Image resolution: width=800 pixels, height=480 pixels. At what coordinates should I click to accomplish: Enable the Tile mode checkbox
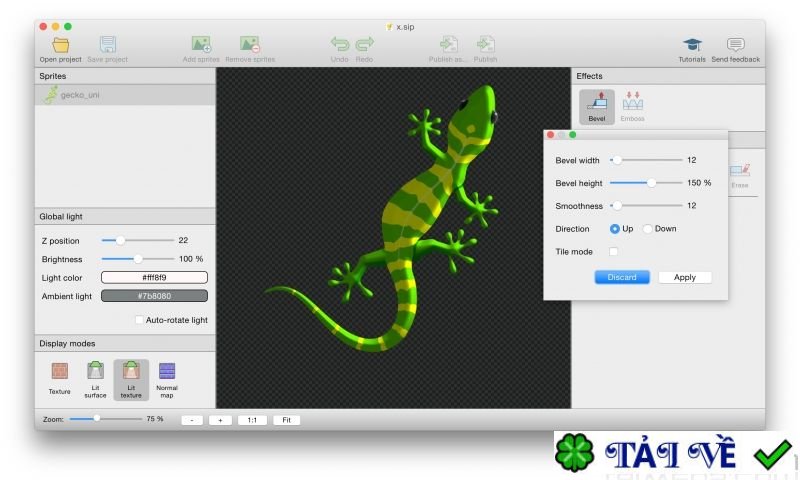click(613, 251)
